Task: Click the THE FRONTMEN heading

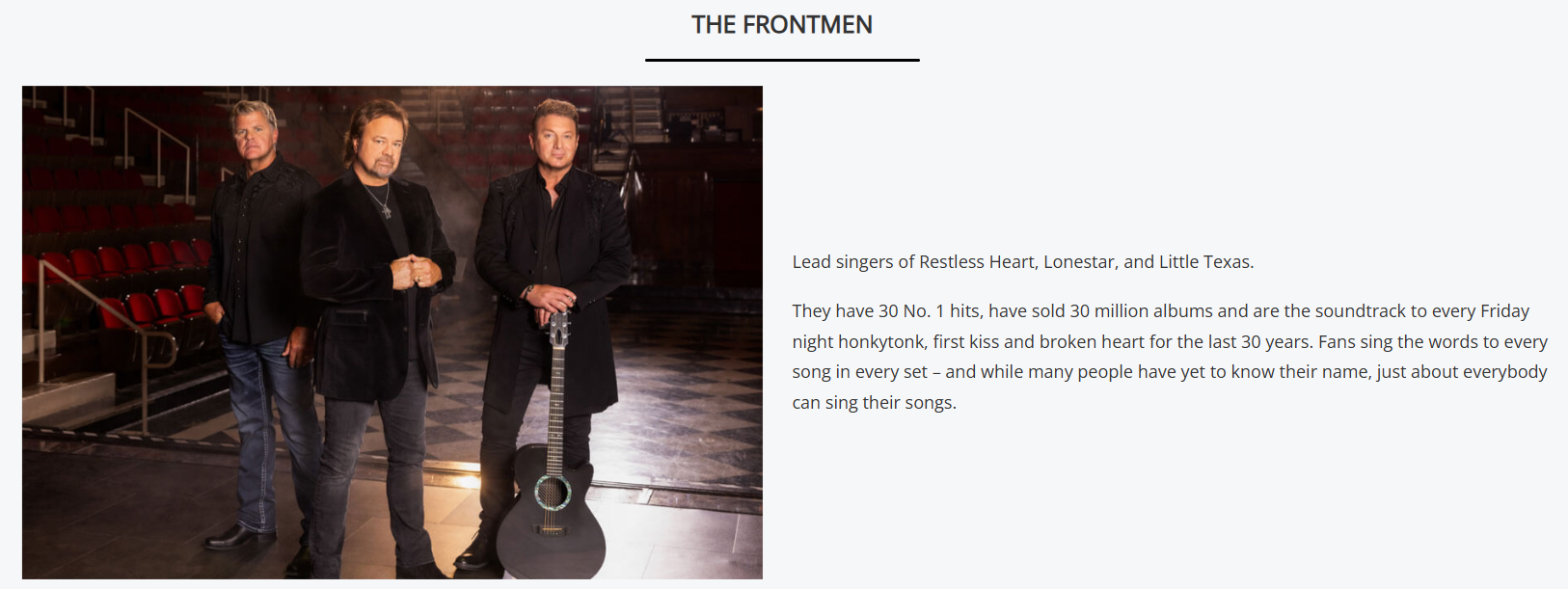Action: (782, 25)
